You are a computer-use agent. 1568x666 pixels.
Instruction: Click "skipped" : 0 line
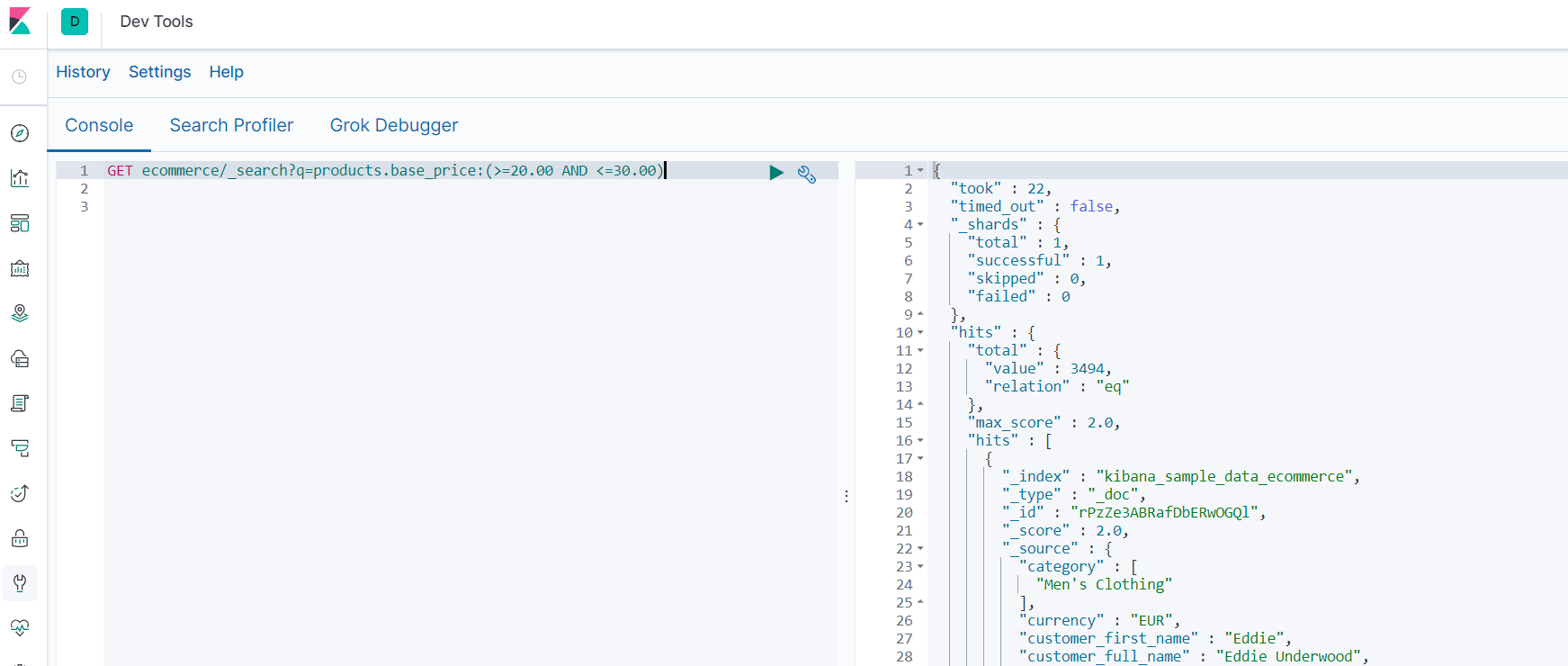(x=1027, y=278)
